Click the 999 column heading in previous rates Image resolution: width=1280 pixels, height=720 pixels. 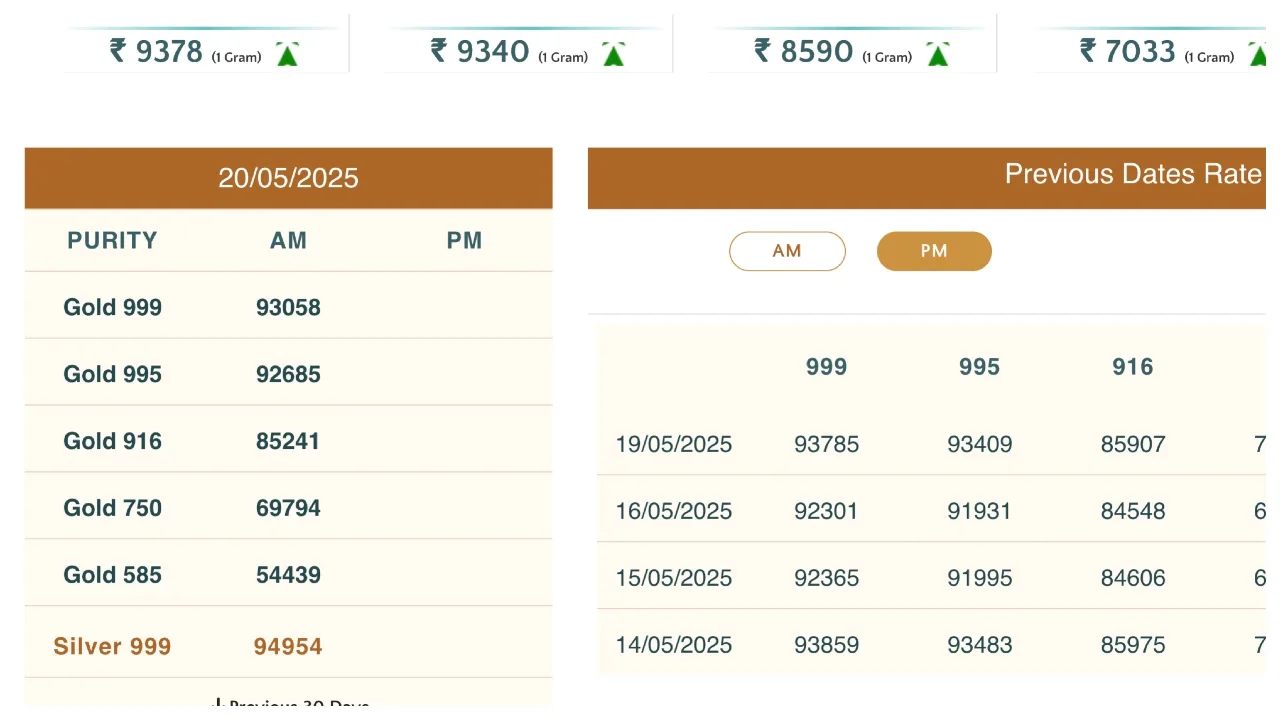pos(826,367)
